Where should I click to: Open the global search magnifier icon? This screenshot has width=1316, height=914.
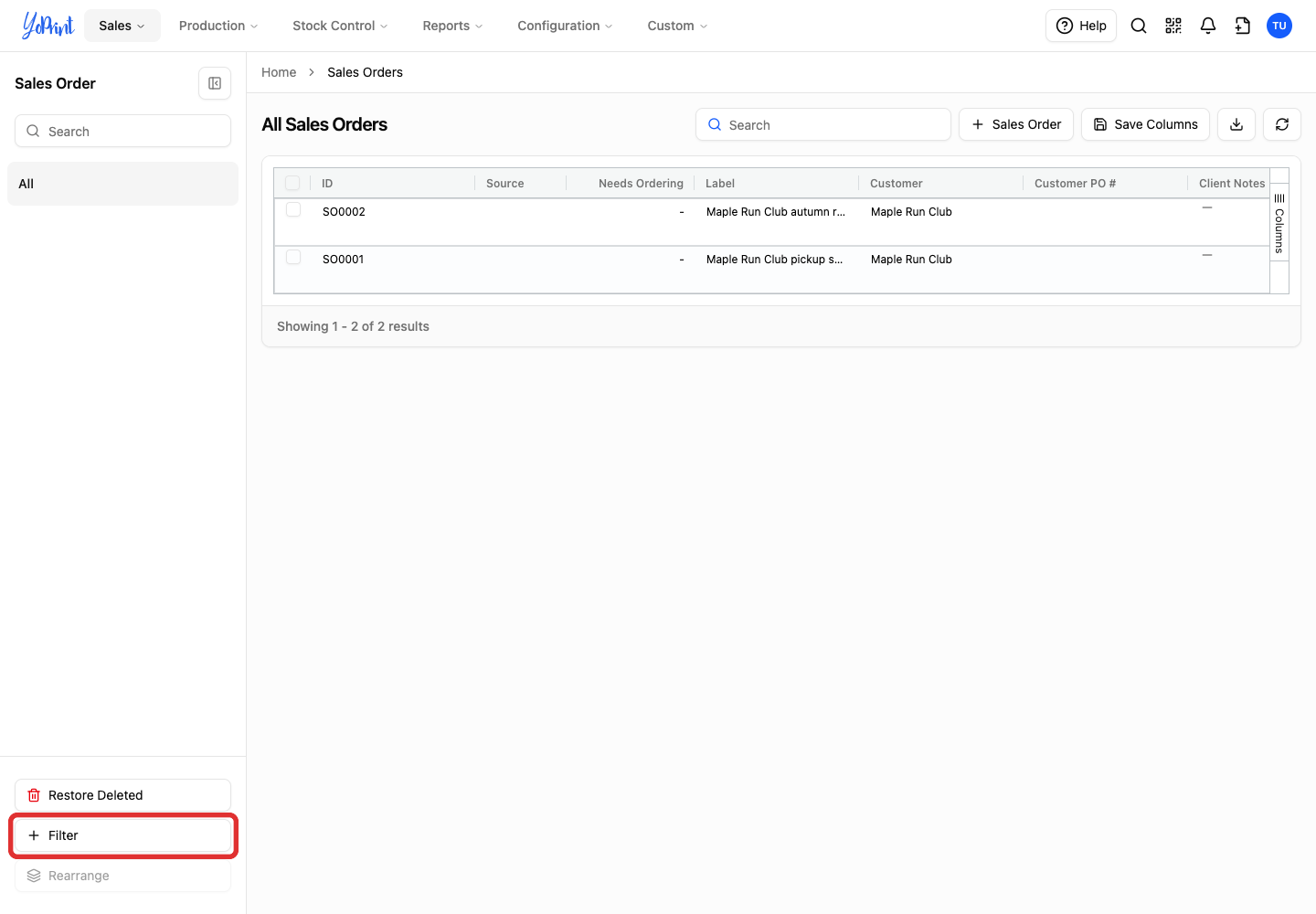point(1139,26)
